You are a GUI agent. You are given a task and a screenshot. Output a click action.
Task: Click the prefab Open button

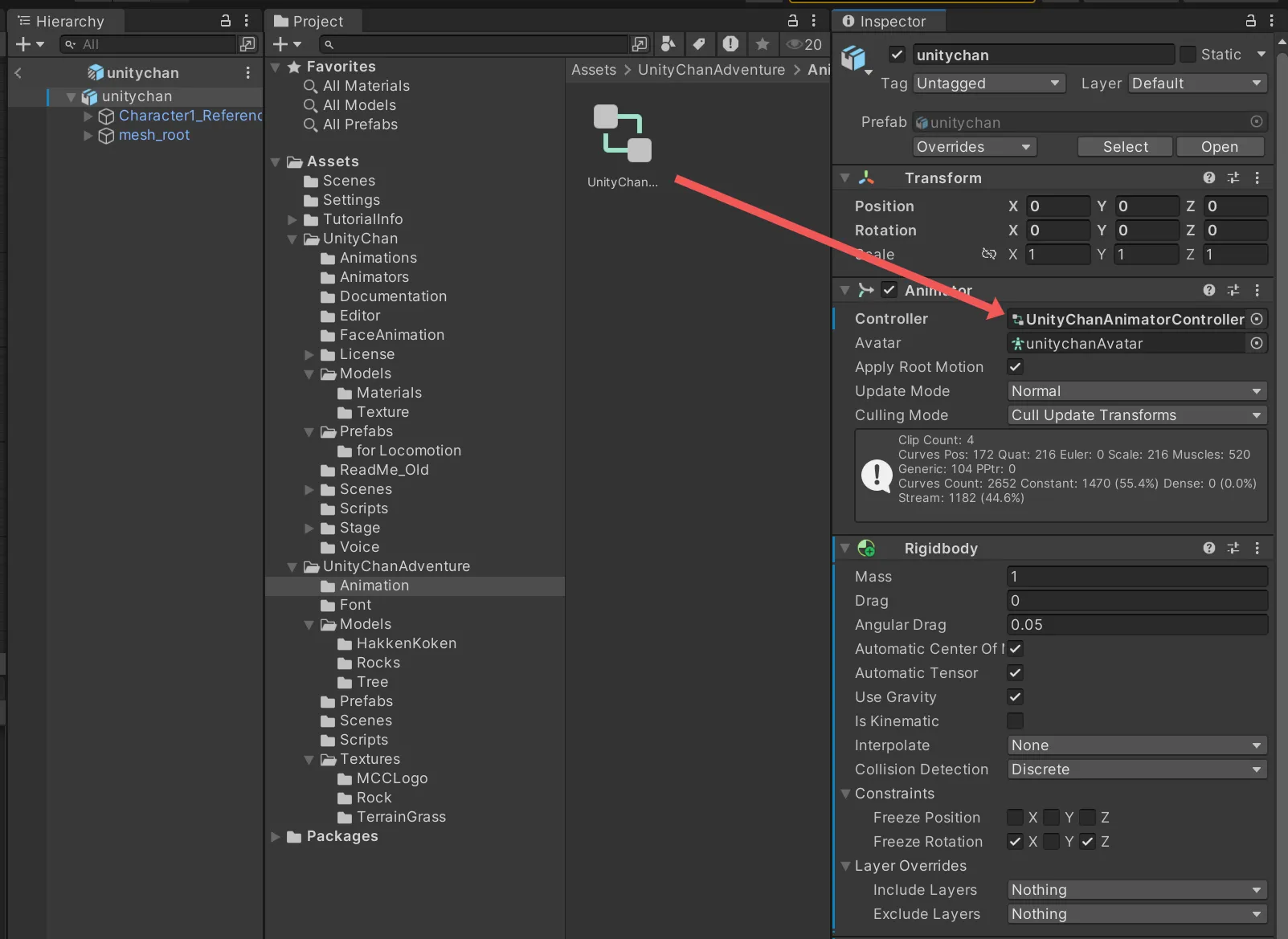click(1219, 147)
